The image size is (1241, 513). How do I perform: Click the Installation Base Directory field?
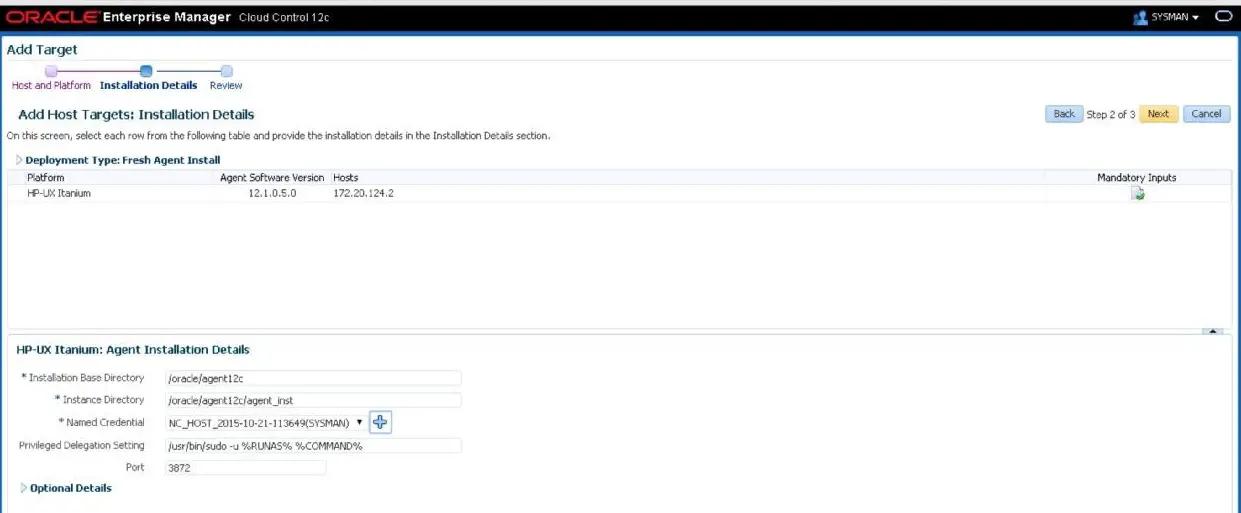tap(313, 378)
